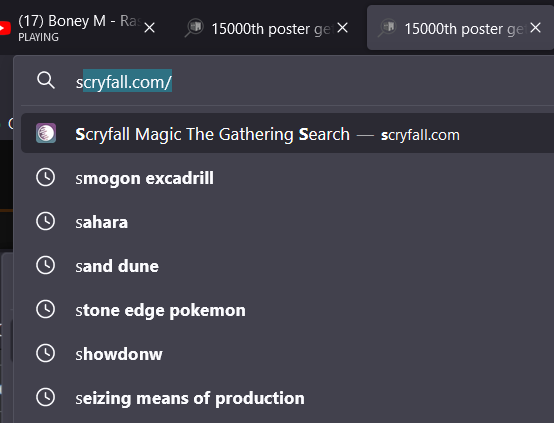The height and width of the screenshot is (423, 554).
Task: Close the Boney M YouTube tab
Action: (149, 28)
